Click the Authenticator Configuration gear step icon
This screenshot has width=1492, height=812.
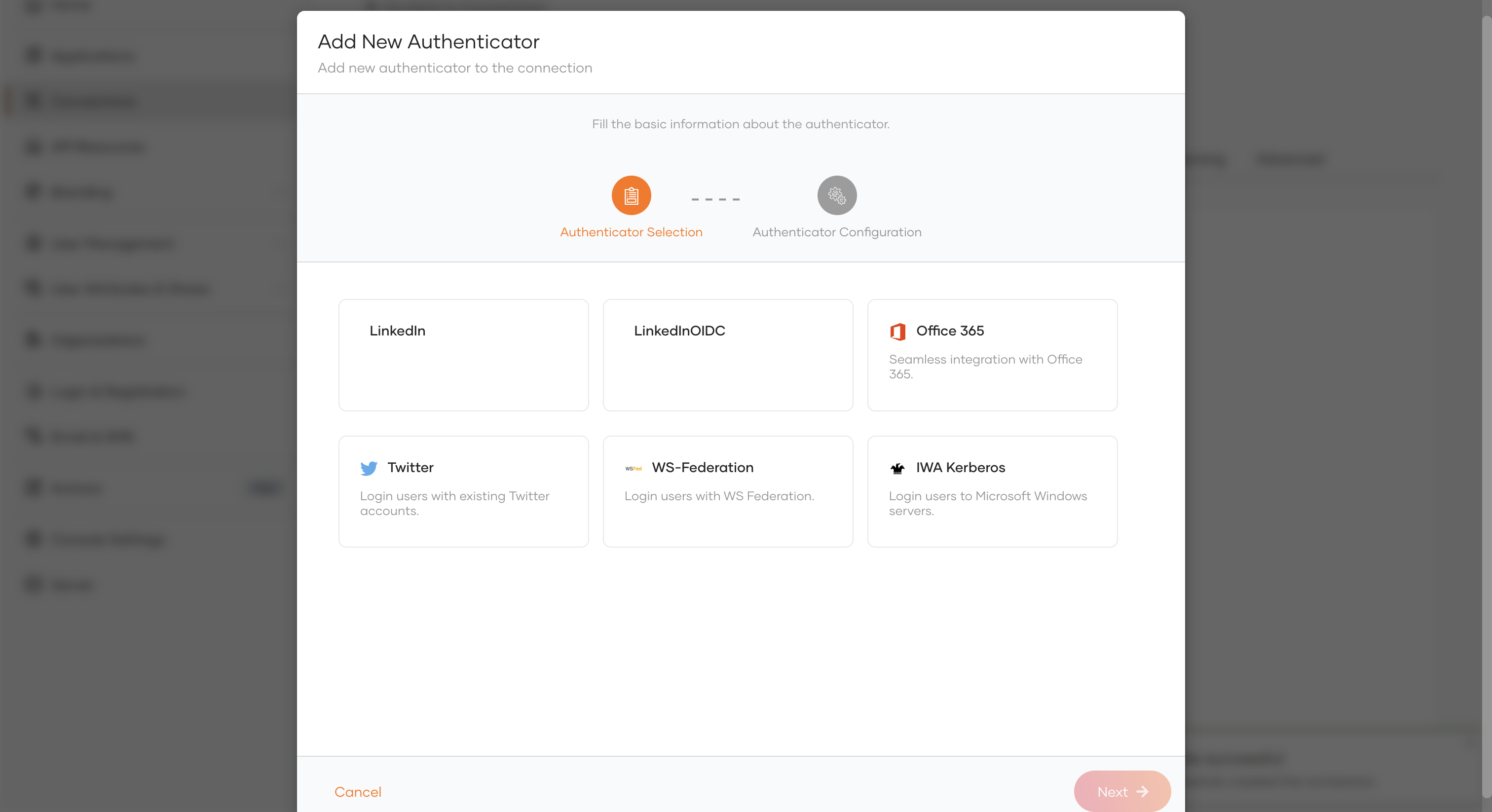(837, 195)
